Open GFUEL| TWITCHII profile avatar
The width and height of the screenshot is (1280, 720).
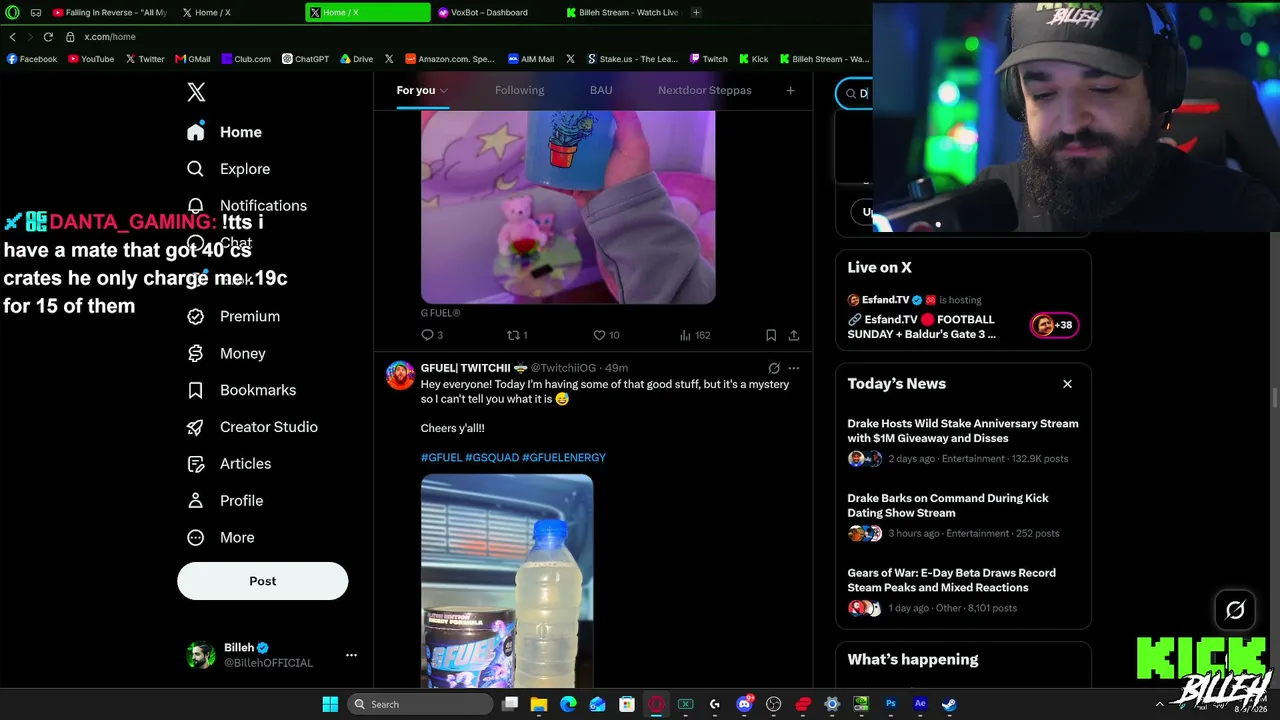[400, 376]
